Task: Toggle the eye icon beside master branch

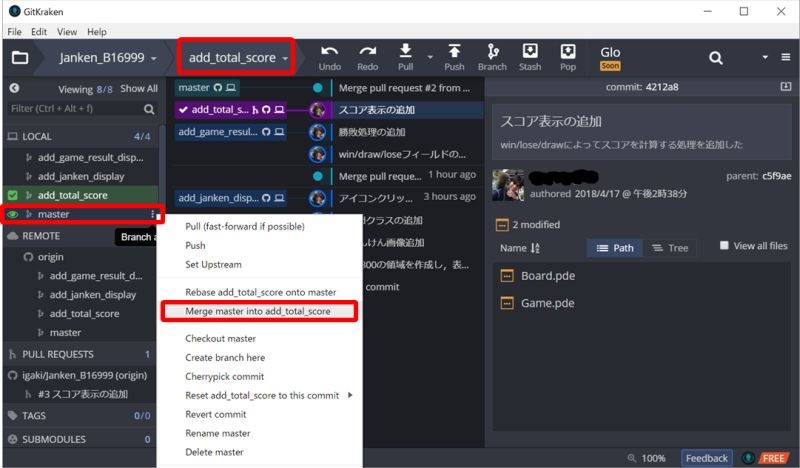Action: point(13,214)
